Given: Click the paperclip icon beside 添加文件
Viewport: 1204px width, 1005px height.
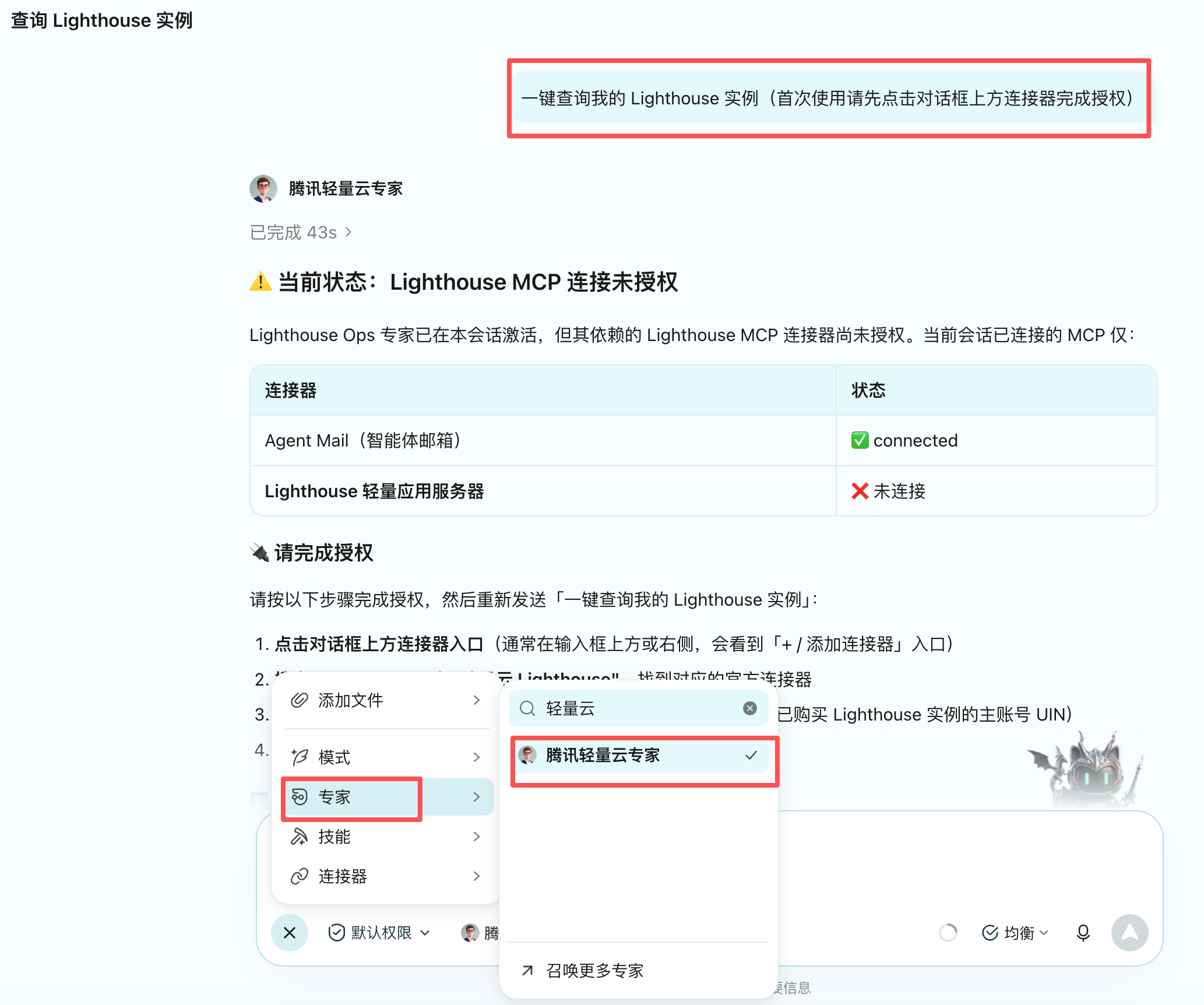Looking at the screenshot, I should click(300, 700).
